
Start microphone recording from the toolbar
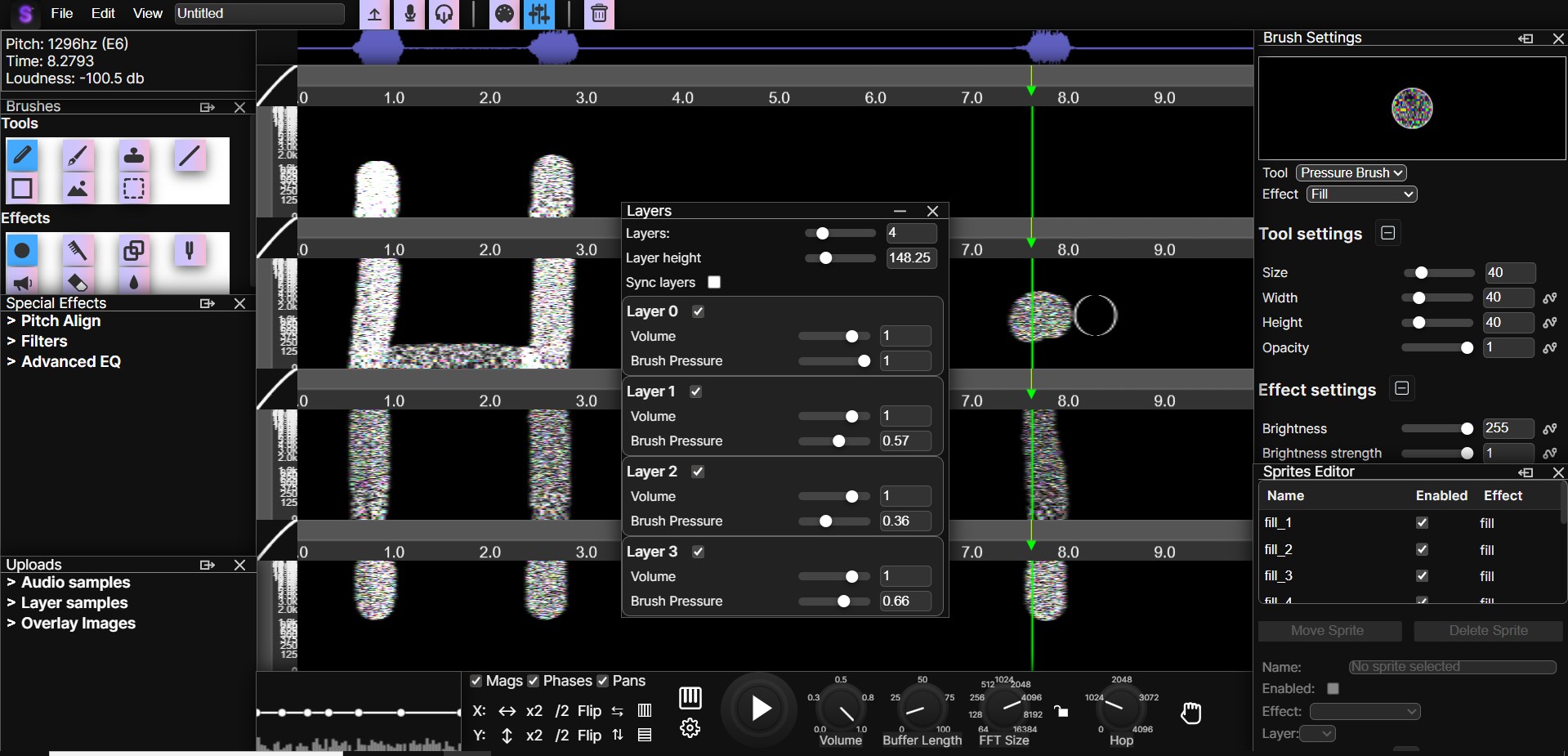click(x=409, y=14)
